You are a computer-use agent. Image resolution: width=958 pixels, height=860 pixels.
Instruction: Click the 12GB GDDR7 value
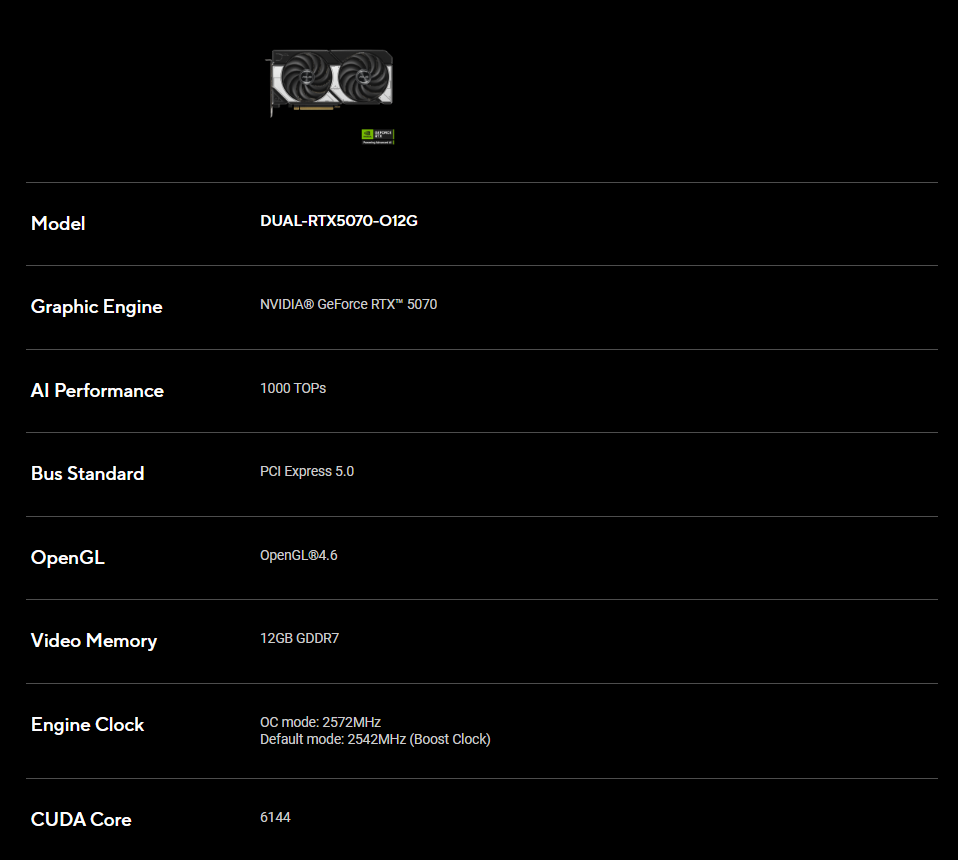click(x=299, y=638)
